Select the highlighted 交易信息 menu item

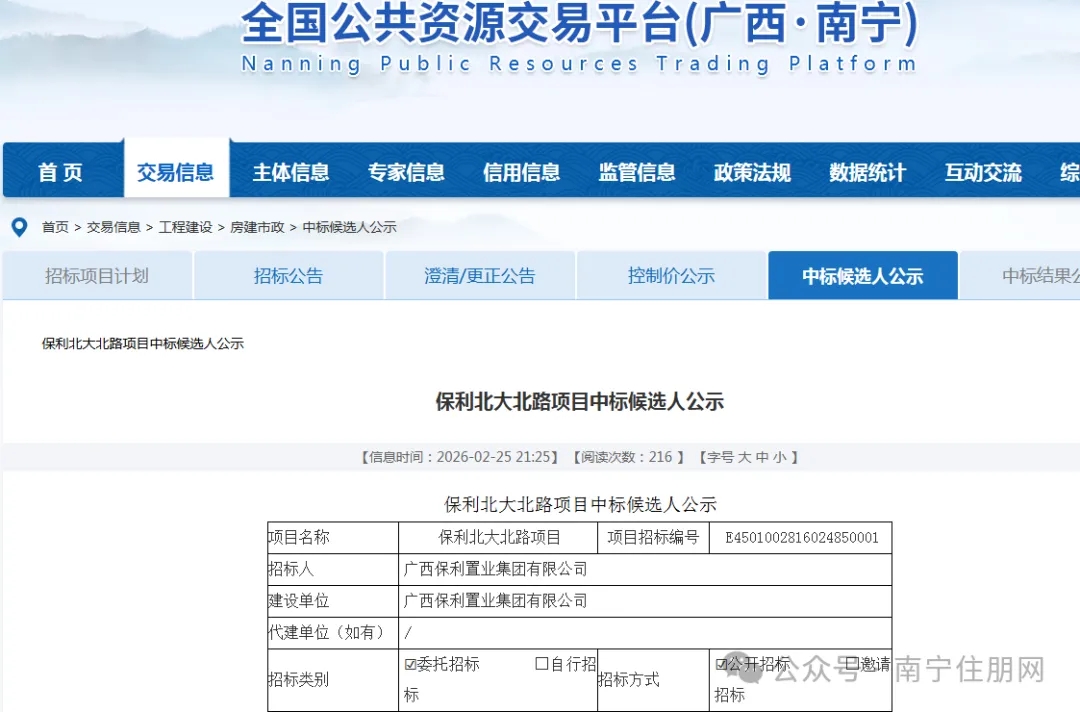pos(176,171)
